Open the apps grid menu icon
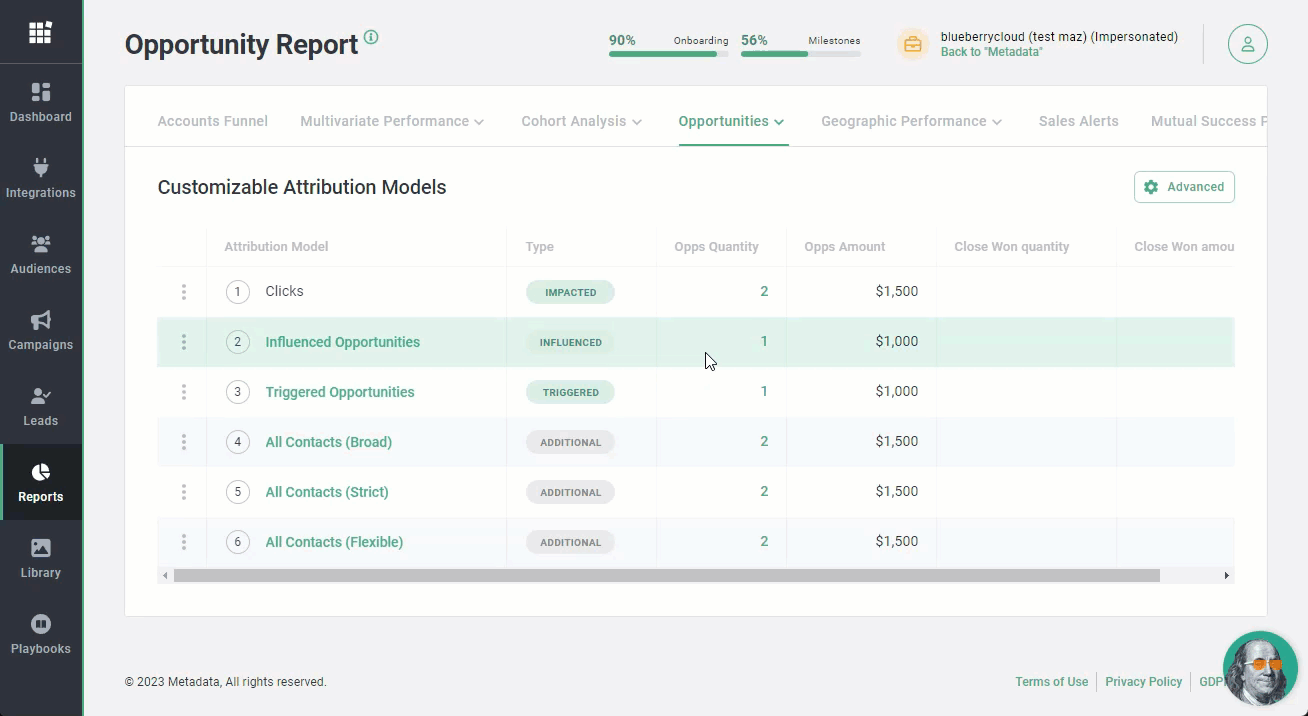Screen dimensions: 1308x716 tap(40, 33)
